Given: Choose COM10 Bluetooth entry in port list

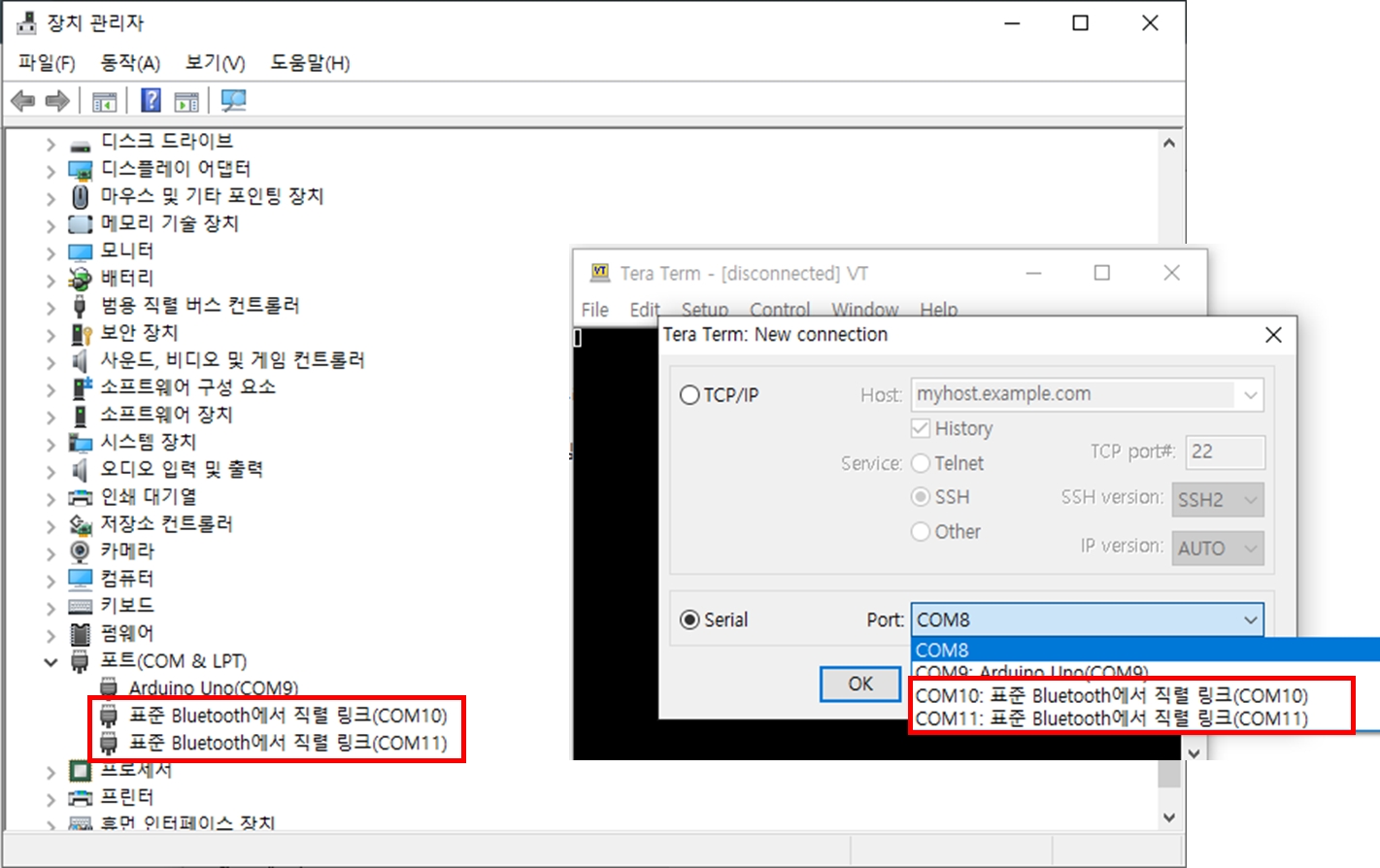Looking at the screenshot, I should tap(1111, 695).
